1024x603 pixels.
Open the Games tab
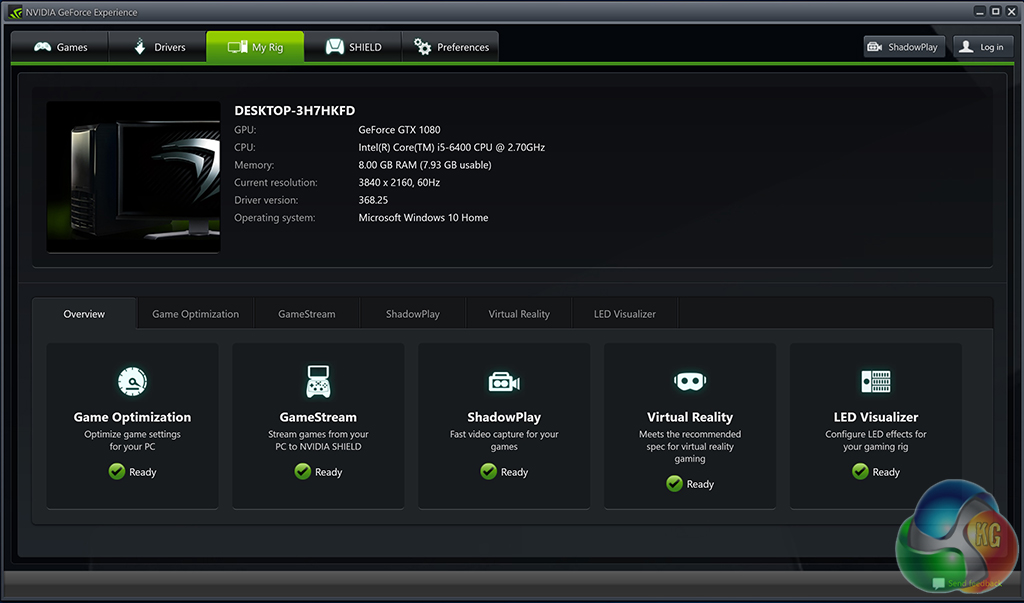(60, 47)
